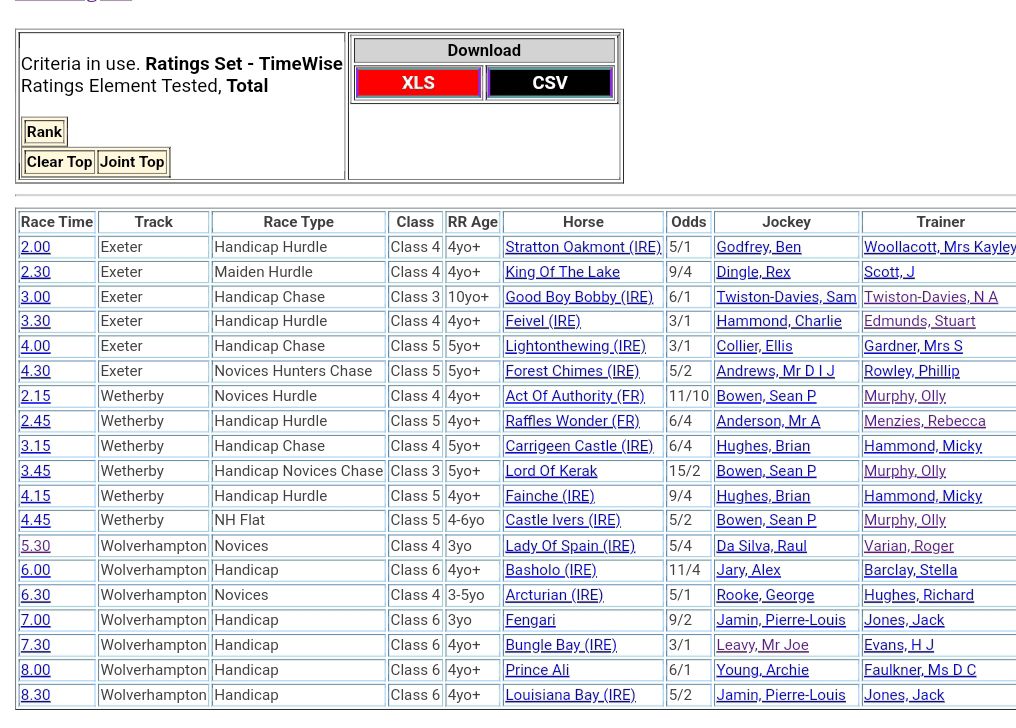Viewport: 1016px width, 728px height.
Task: Download ratings as XLS file
Action: pyautogui.click(x=418, y=83)
